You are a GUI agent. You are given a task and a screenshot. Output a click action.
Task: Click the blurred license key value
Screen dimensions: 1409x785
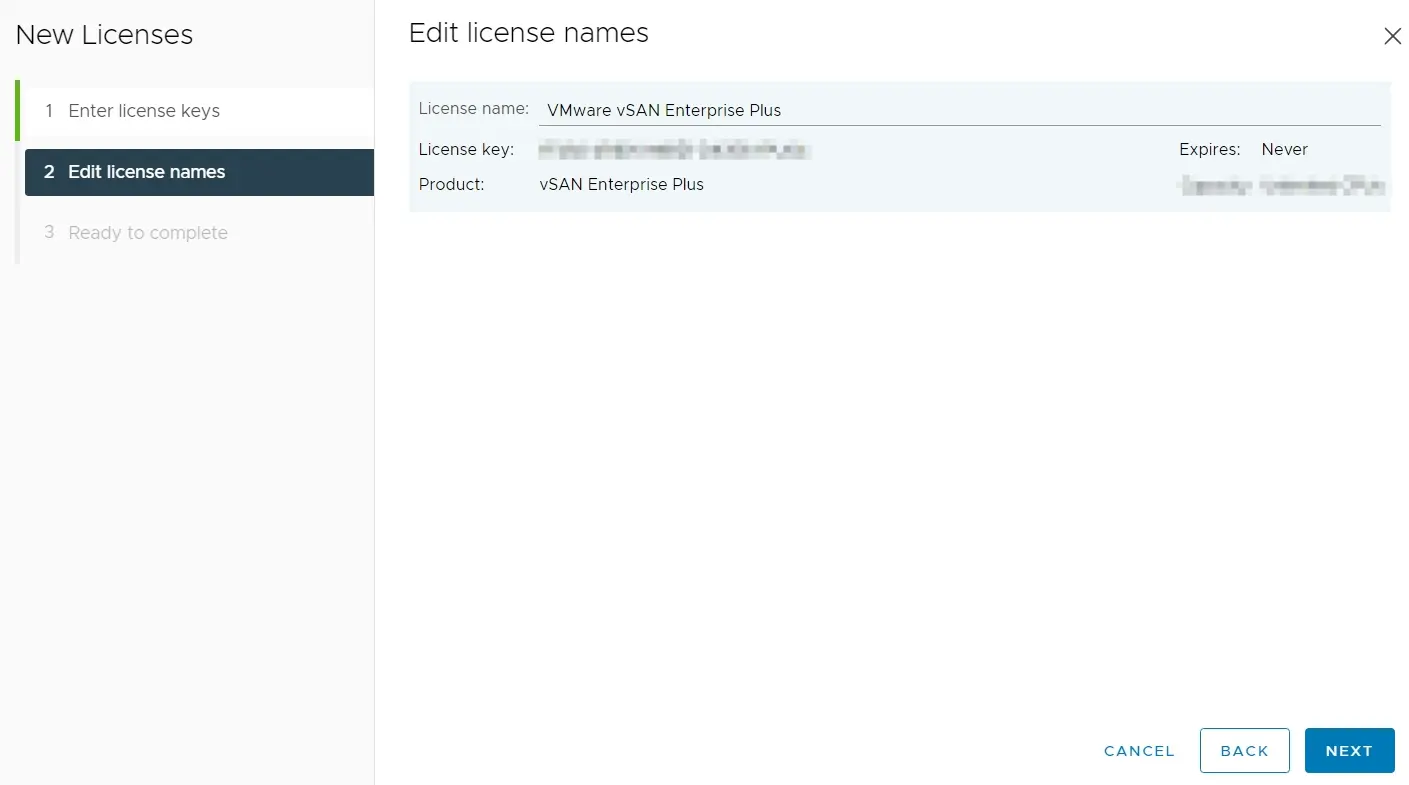[x=674, y=150]
